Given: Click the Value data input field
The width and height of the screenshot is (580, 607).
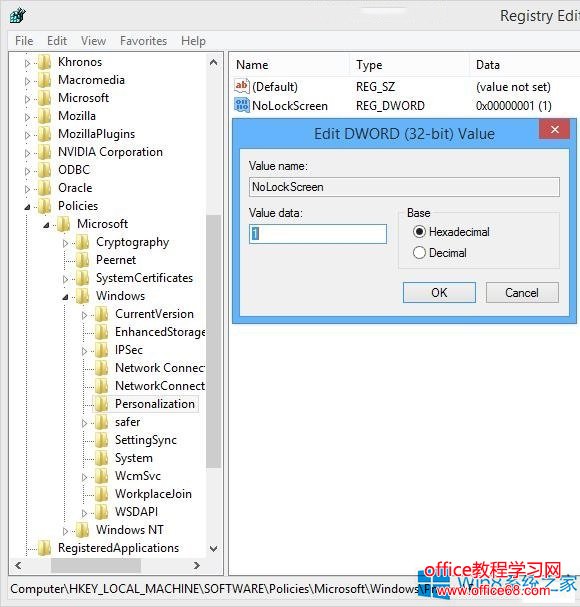Looking at the screenshot, I should 318,234.
